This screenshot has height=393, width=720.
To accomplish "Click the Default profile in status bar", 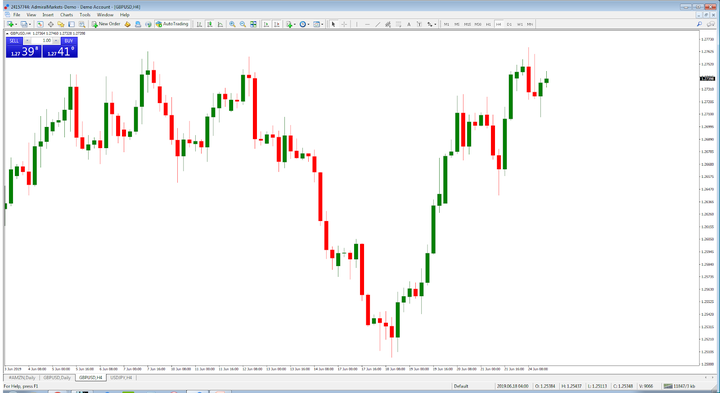I will [461, 387].
